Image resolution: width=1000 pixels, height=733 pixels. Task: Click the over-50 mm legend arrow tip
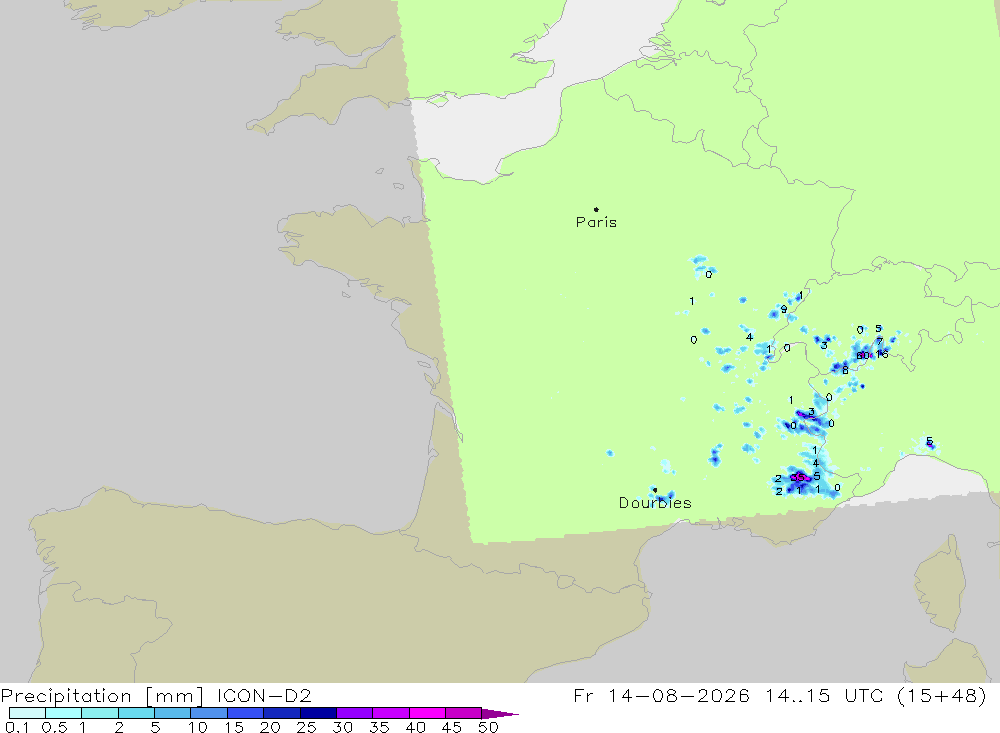tap(501, 713)
